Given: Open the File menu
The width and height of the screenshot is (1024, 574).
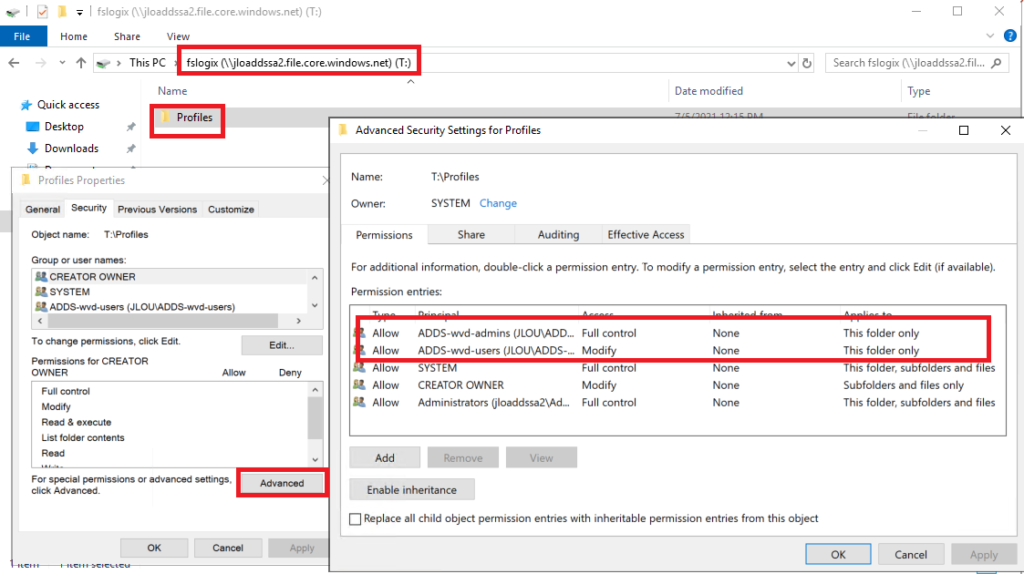Looking at the screenshot, I should pos(22,37).
